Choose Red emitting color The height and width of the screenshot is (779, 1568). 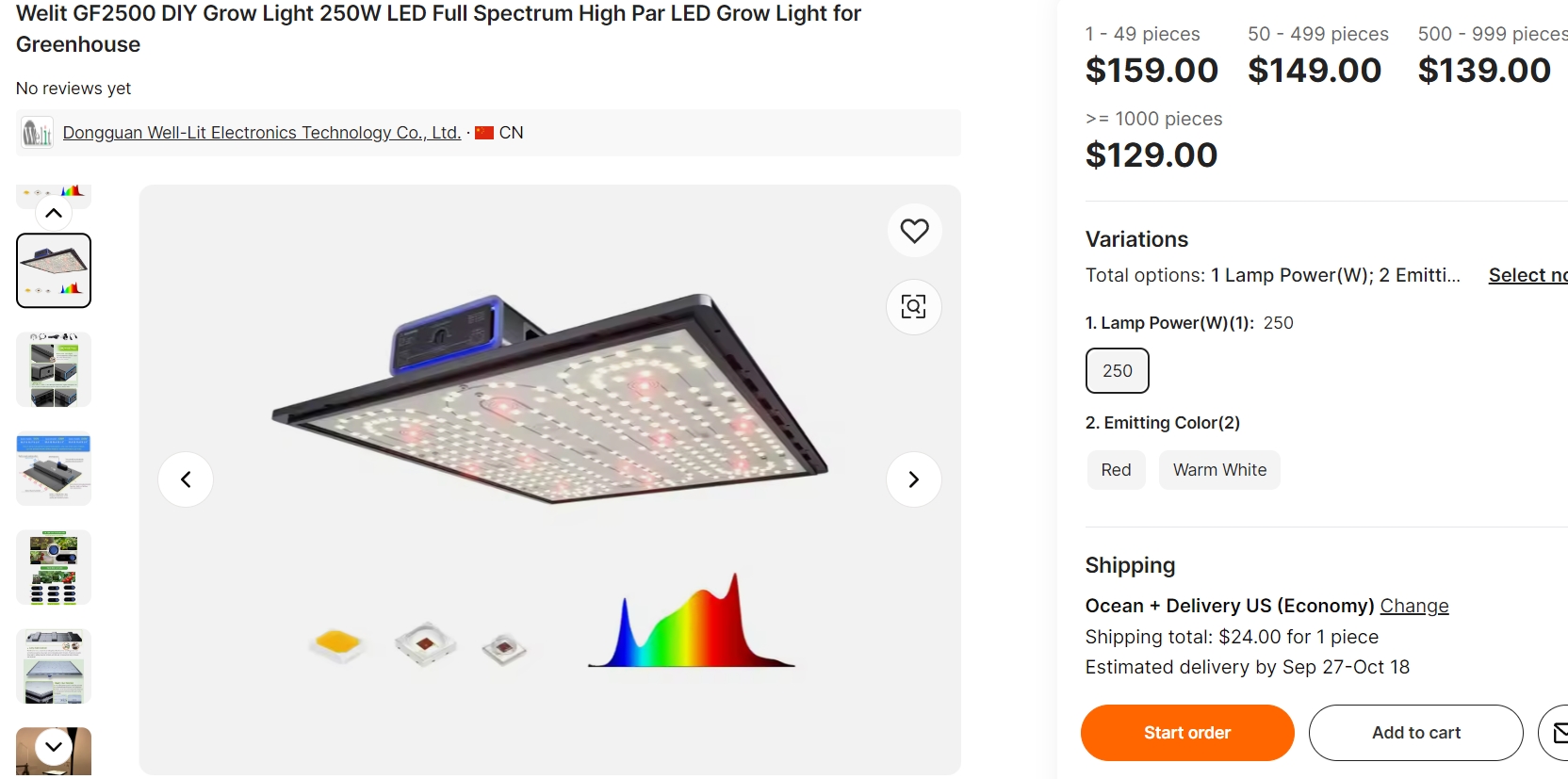click(1116, 470)
